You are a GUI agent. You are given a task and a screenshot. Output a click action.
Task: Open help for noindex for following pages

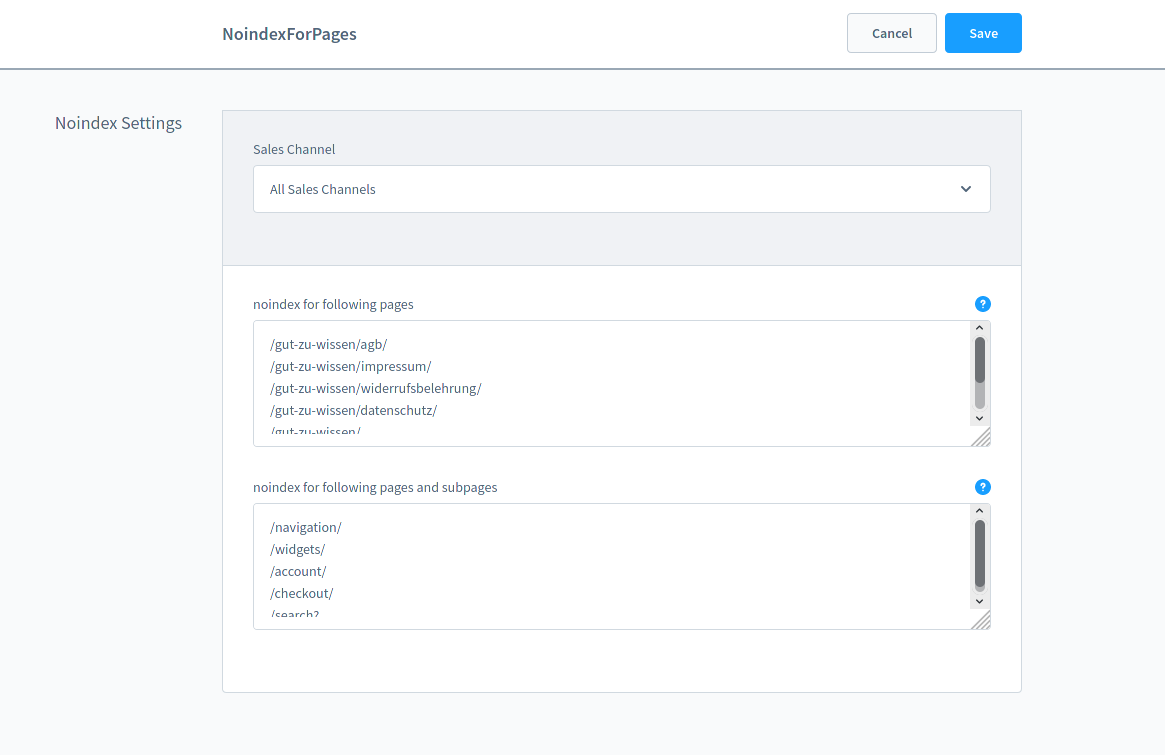pyautogui.click(x=982, y=304)
